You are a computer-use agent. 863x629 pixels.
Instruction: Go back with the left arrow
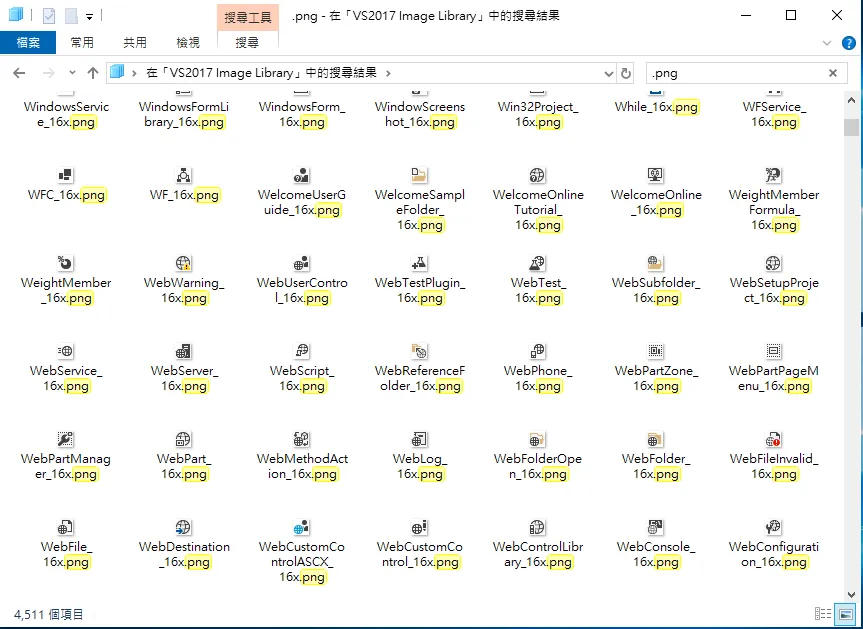[19, 73]
